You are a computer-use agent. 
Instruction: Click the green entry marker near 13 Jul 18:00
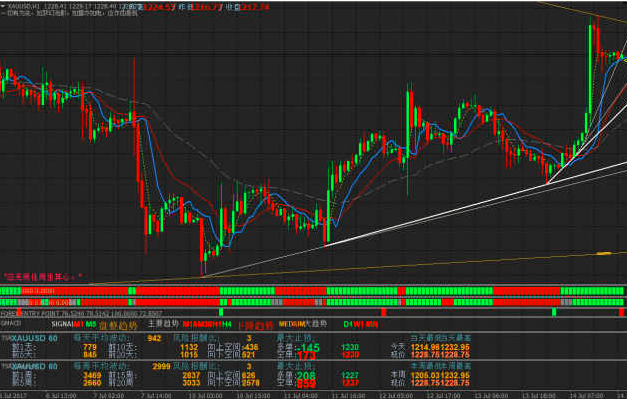pyautogui.click(x=554, y=312)
